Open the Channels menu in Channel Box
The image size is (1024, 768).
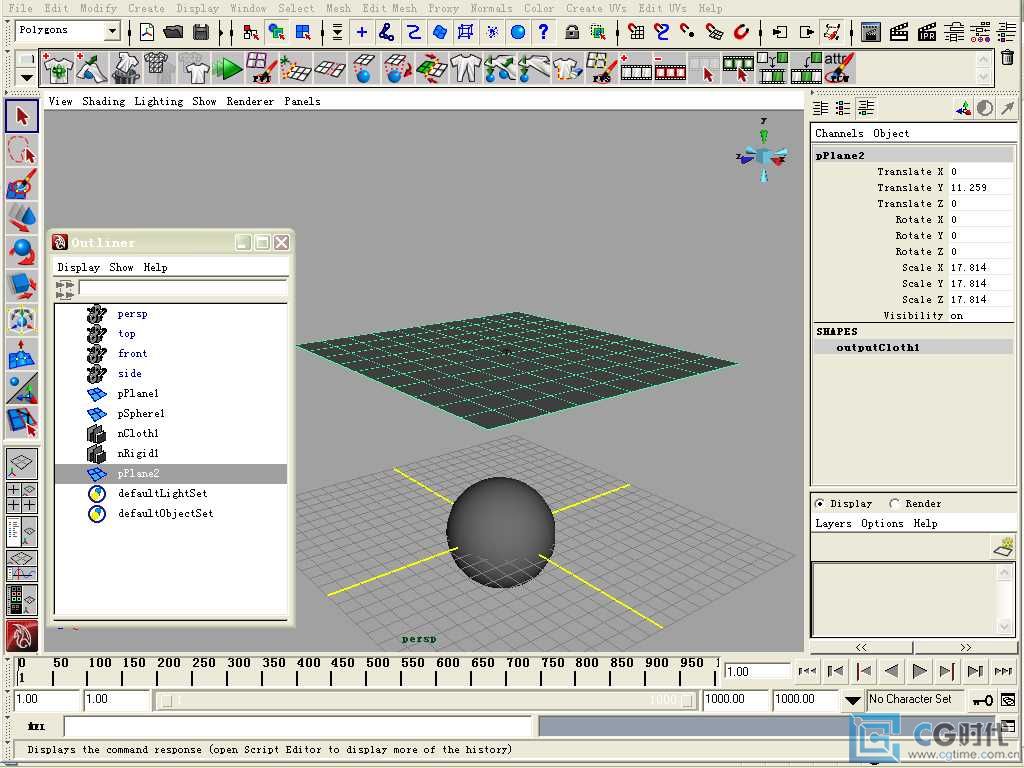click(x=839, y=133)
